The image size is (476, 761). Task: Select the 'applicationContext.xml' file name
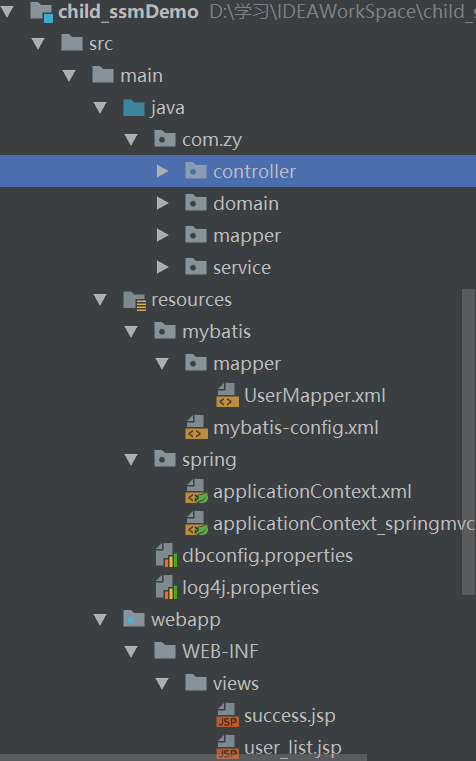point(312,492)
